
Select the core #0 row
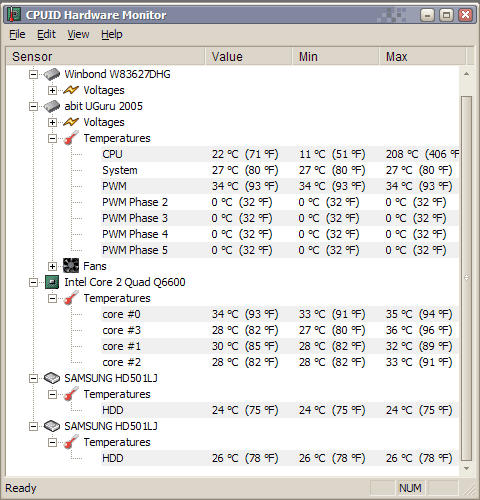tap(280, 314)
